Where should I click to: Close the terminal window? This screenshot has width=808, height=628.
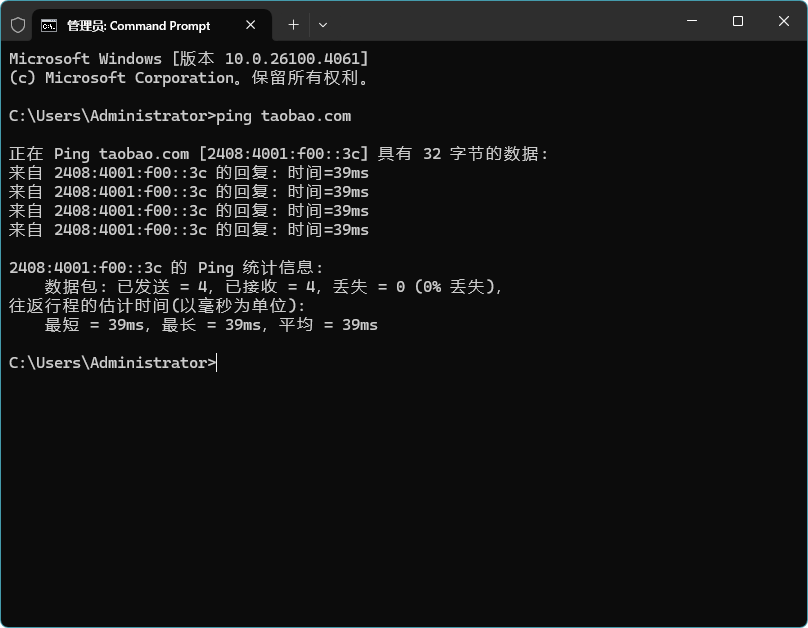[x=784, y=21]
